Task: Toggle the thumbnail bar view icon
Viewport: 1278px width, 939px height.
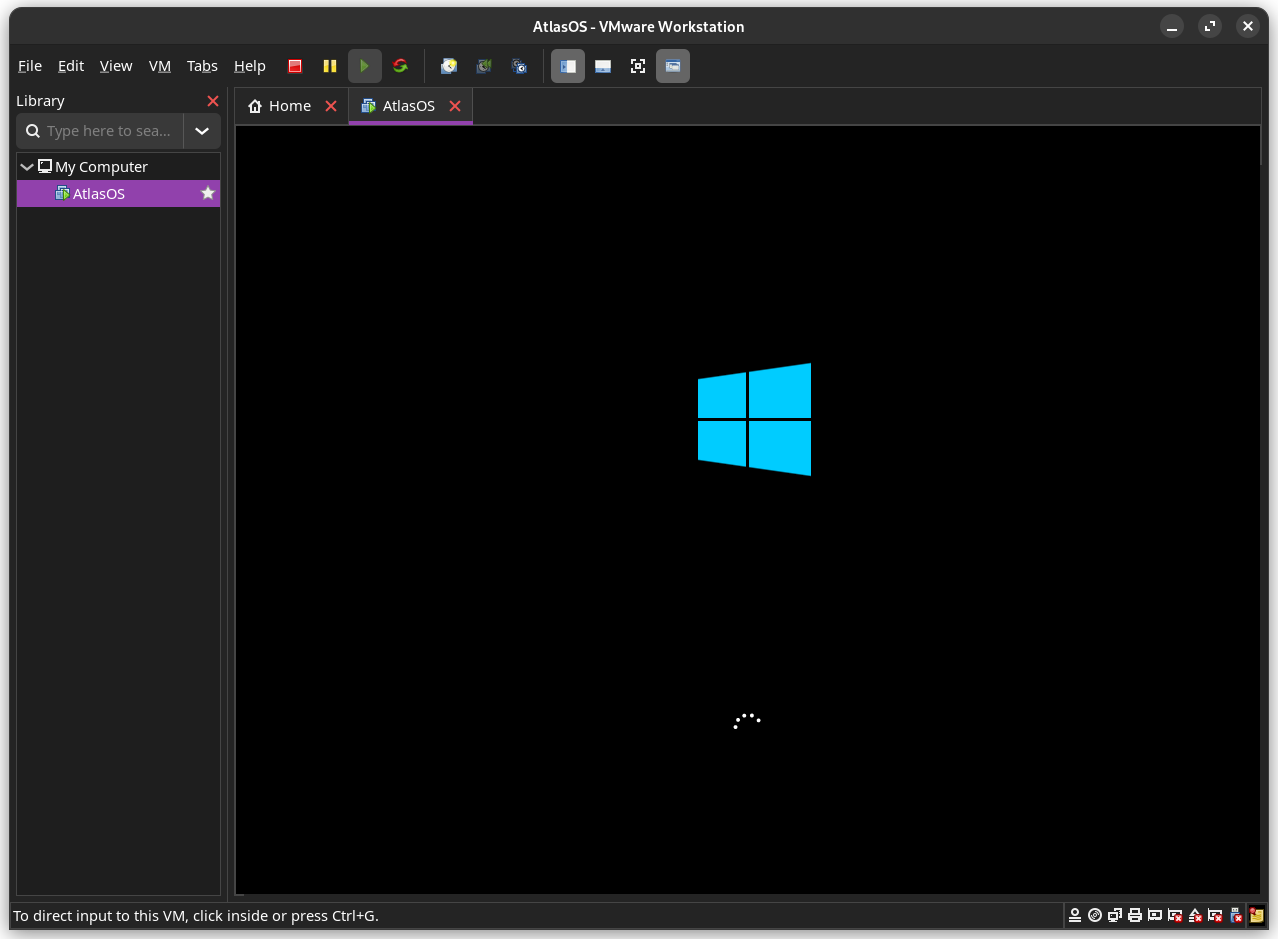Action: pos(603,66)
